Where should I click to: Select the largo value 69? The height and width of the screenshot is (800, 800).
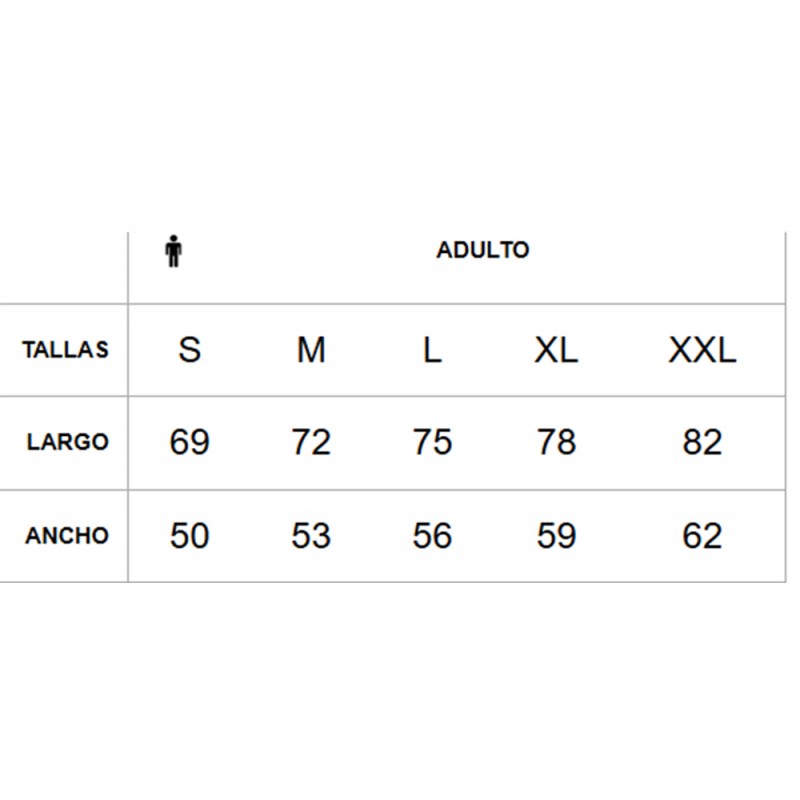click(189, 442)
